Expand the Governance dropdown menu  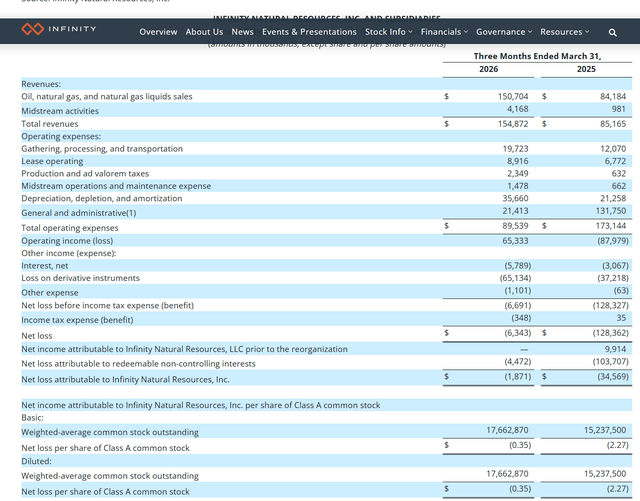(504, 32)
